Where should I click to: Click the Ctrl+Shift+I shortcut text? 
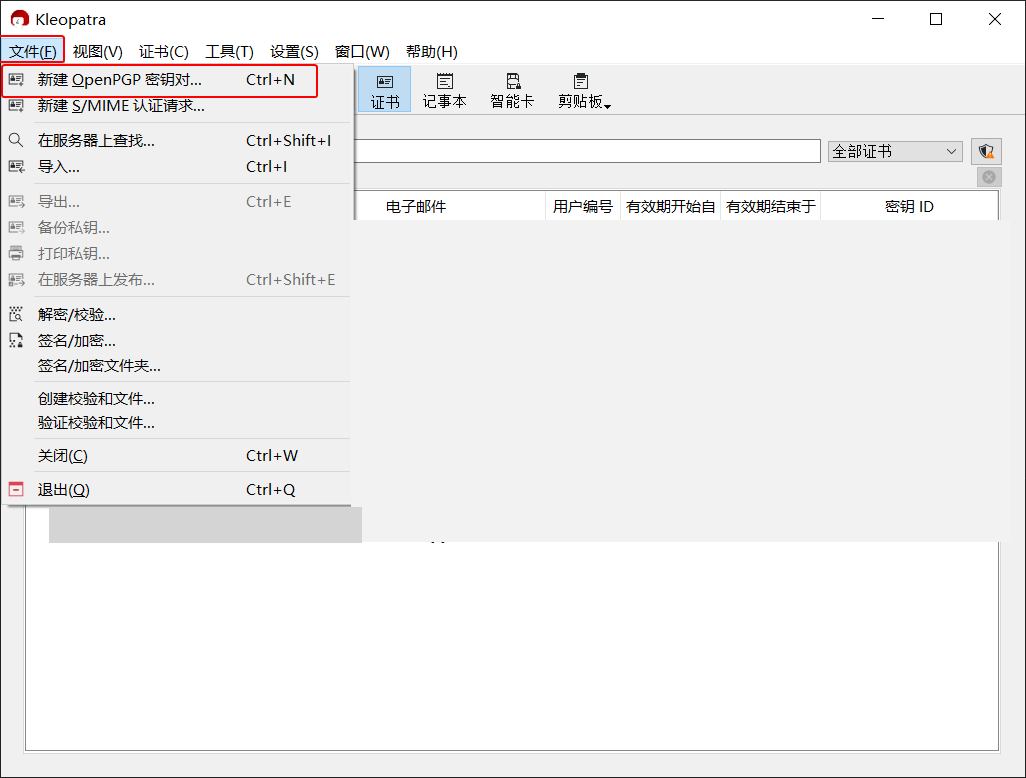289,140
